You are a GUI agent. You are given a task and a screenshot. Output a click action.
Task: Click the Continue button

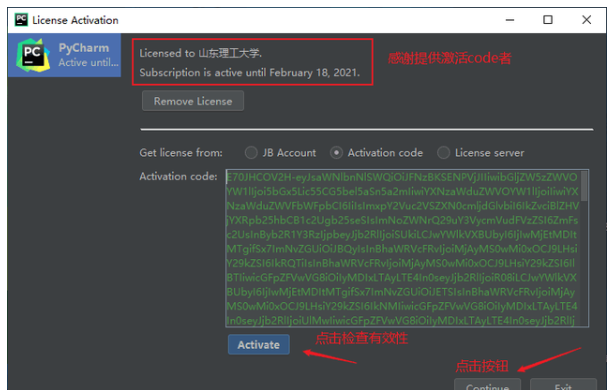coord(488,385)
